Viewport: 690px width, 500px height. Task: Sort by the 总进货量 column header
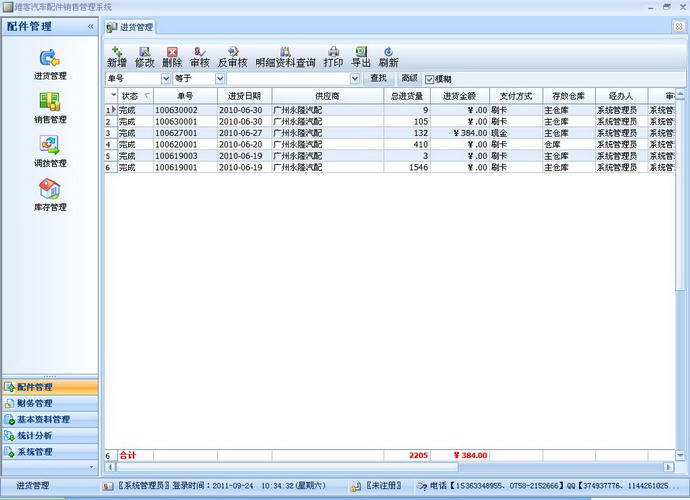(407, 96)
